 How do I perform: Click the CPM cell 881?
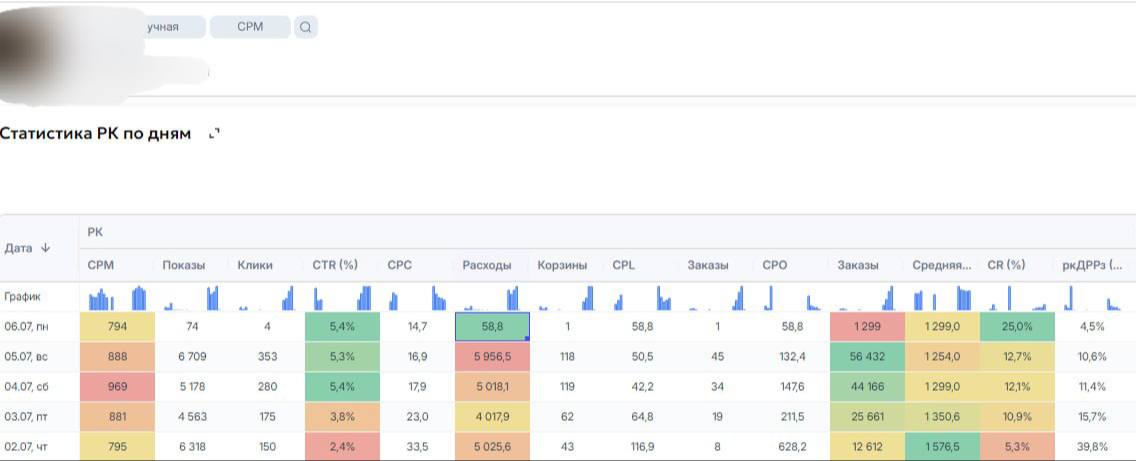pos(117,417)
